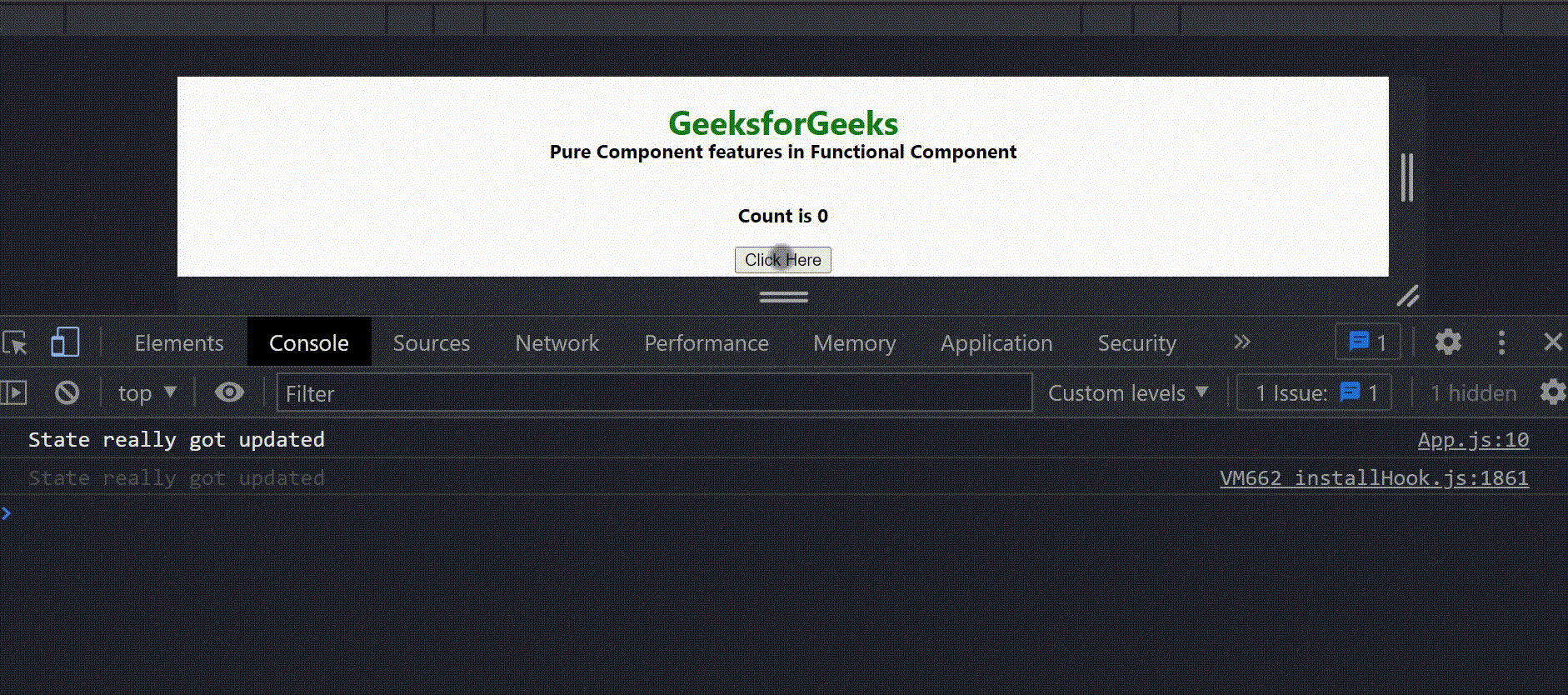This screenshot has height=695, width=1568.
Task: Close the DevTools panel
Action: [1552, 342]
